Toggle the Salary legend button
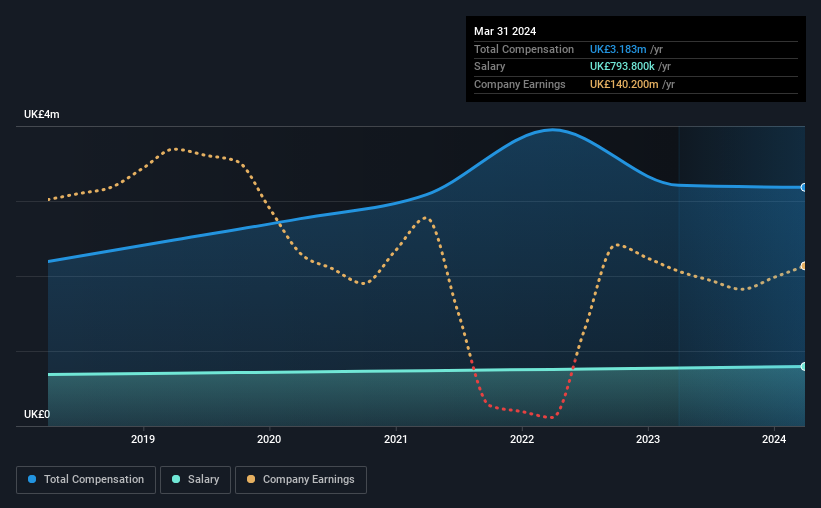Image resolution: width=821 pixels, height=508 pixels. tap(195, 480)
